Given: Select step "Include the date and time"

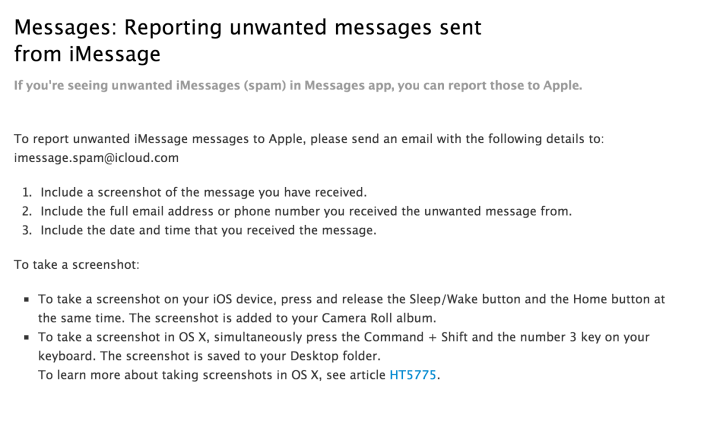Looking at the screenshot, I should [208, 230].
